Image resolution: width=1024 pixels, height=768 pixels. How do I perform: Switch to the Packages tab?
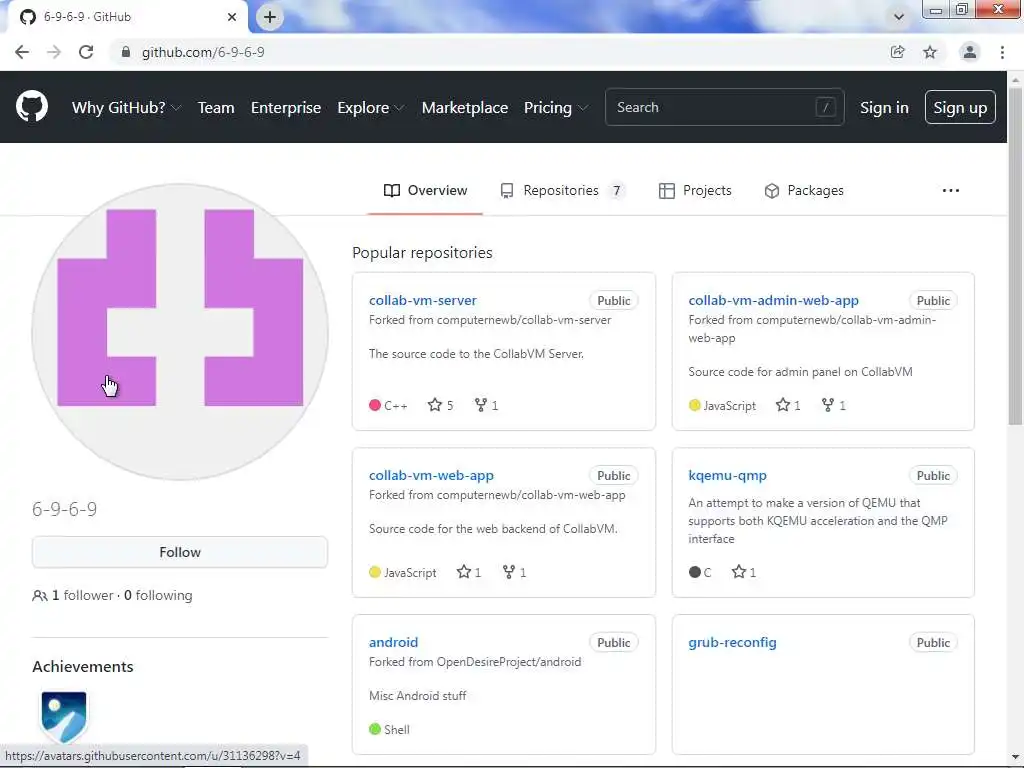coord(804,191)
